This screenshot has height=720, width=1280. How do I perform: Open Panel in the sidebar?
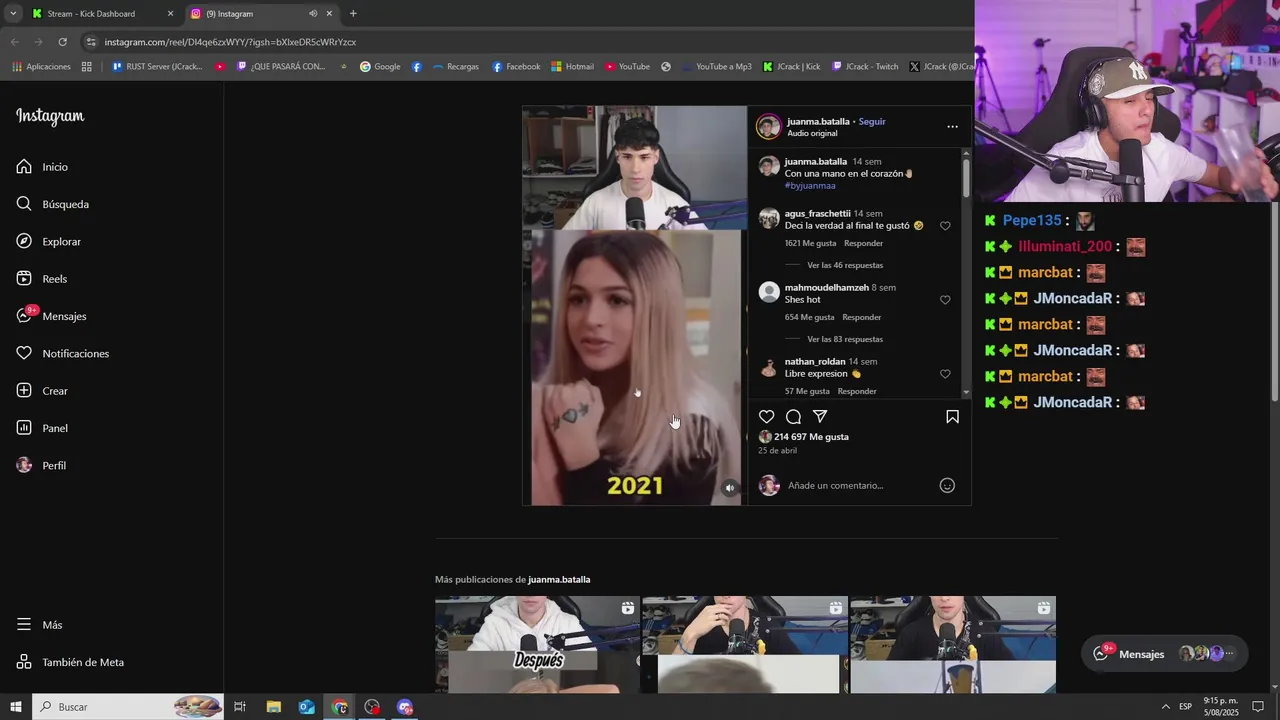coord(42,428)
